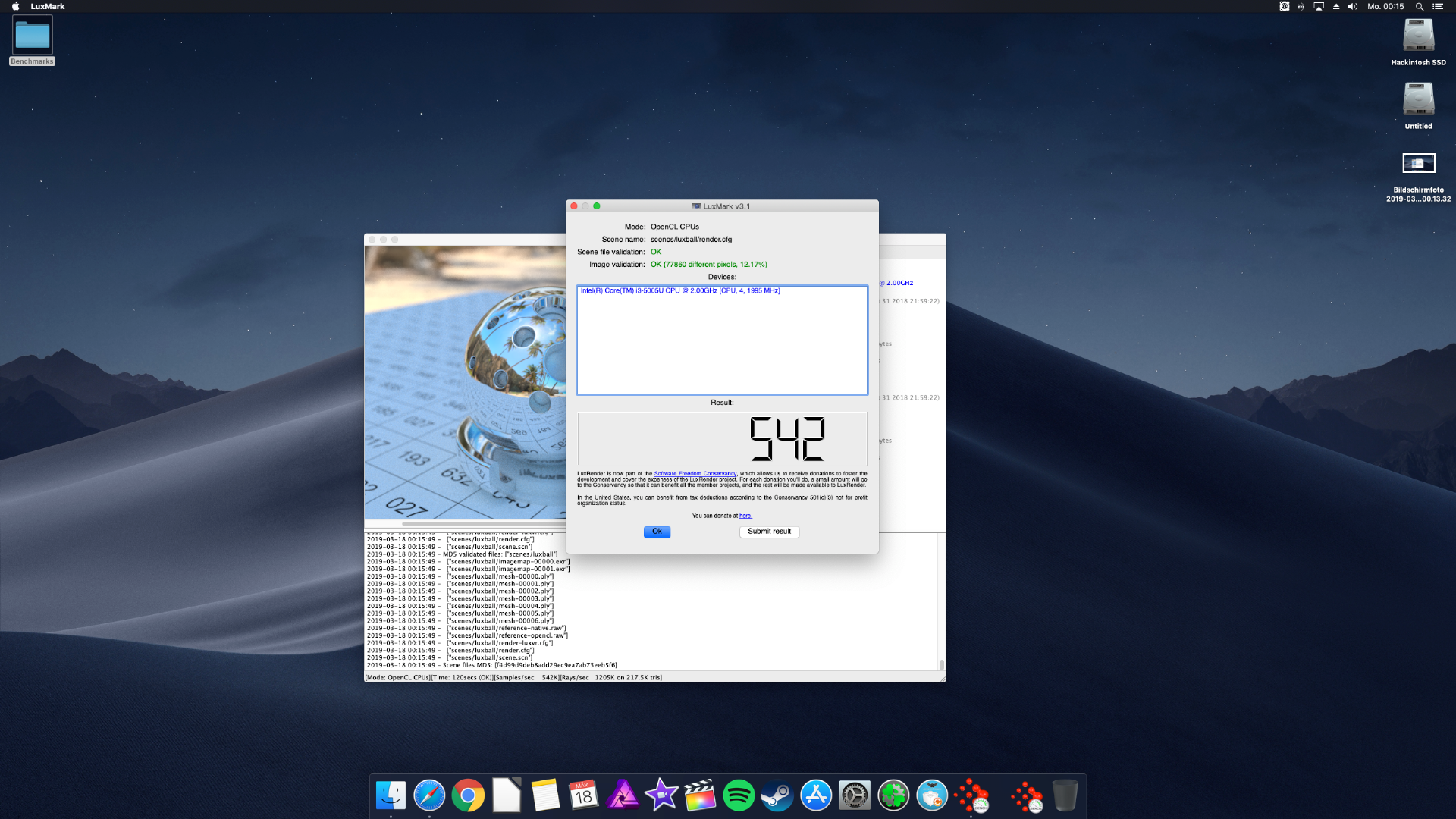Click the donate 'here' link

745,516
